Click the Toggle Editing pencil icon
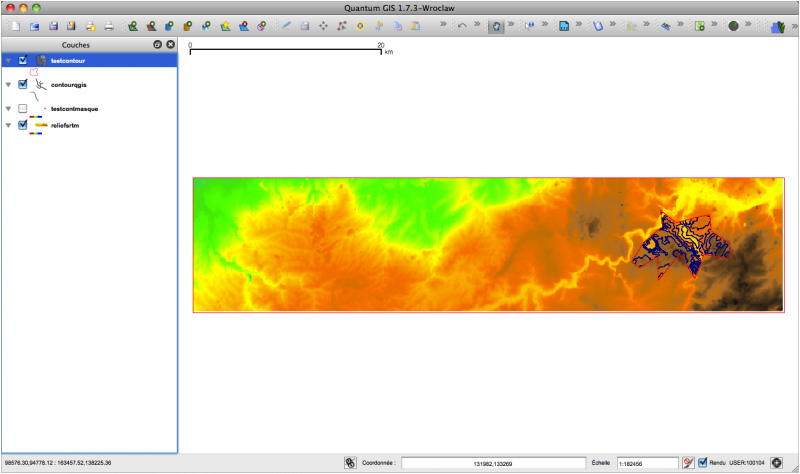Viewport: 800px width, 474px height. [286, 25]
